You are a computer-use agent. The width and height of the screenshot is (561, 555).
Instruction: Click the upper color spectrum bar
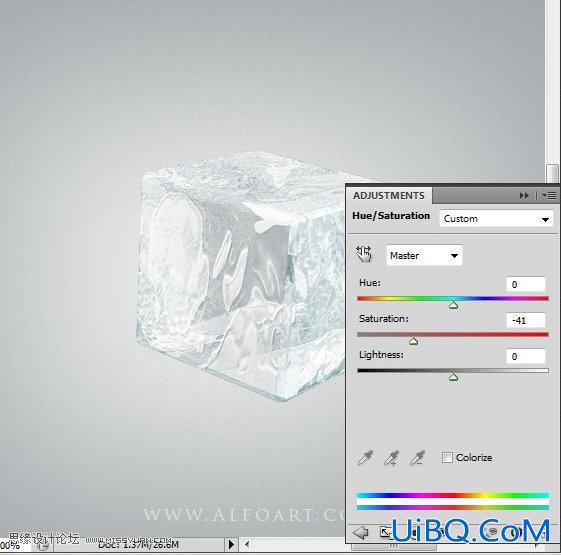point(453,495)
